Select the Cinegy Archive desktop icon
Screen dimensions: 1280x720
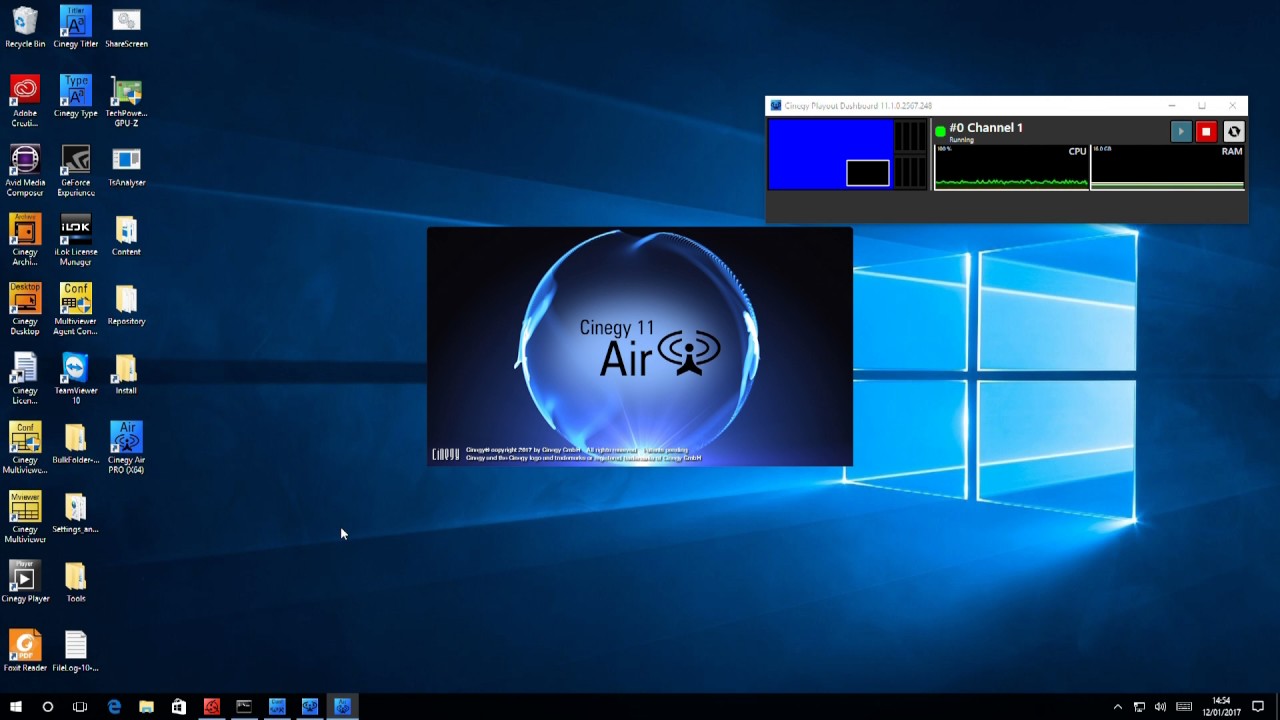coord(25,240)
